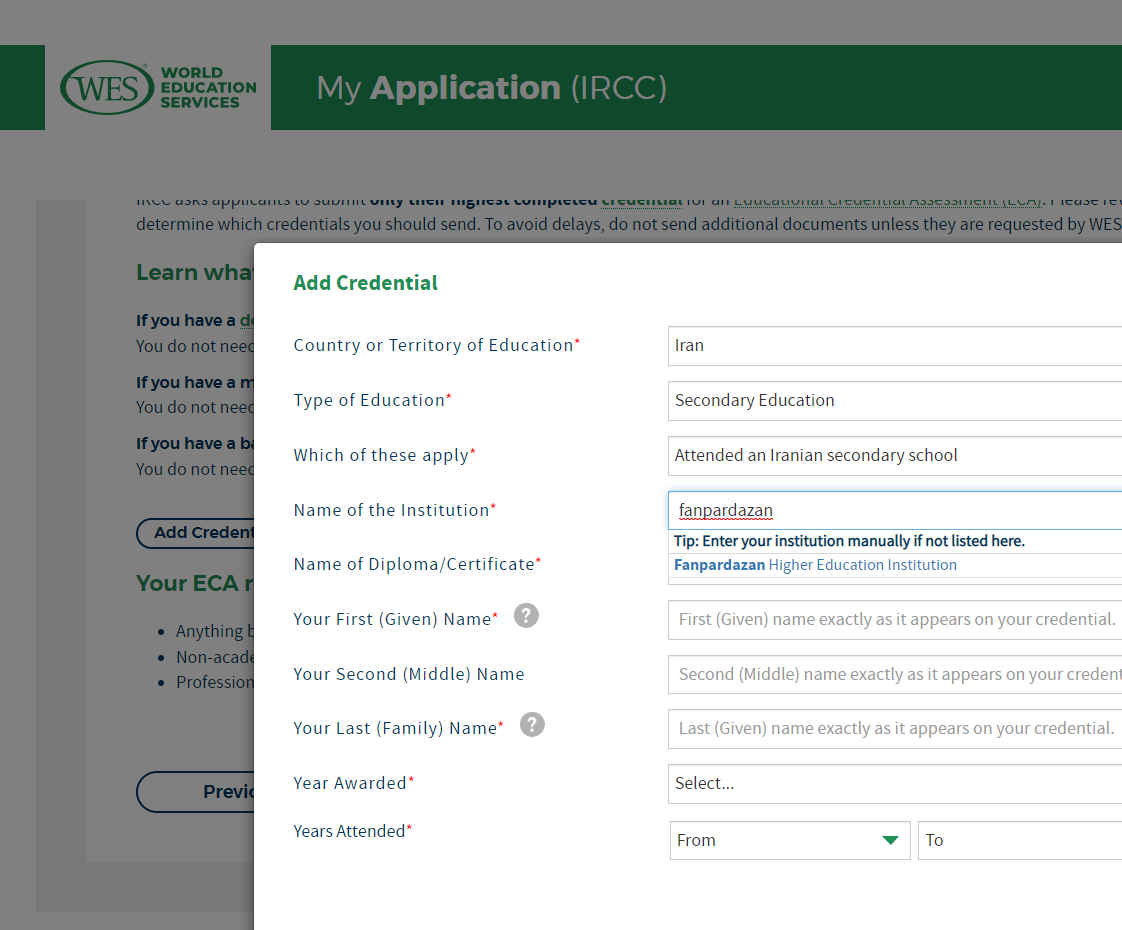
Task: Open Educational Credential Assessment (ECA) link
Action: coord(888,201)
